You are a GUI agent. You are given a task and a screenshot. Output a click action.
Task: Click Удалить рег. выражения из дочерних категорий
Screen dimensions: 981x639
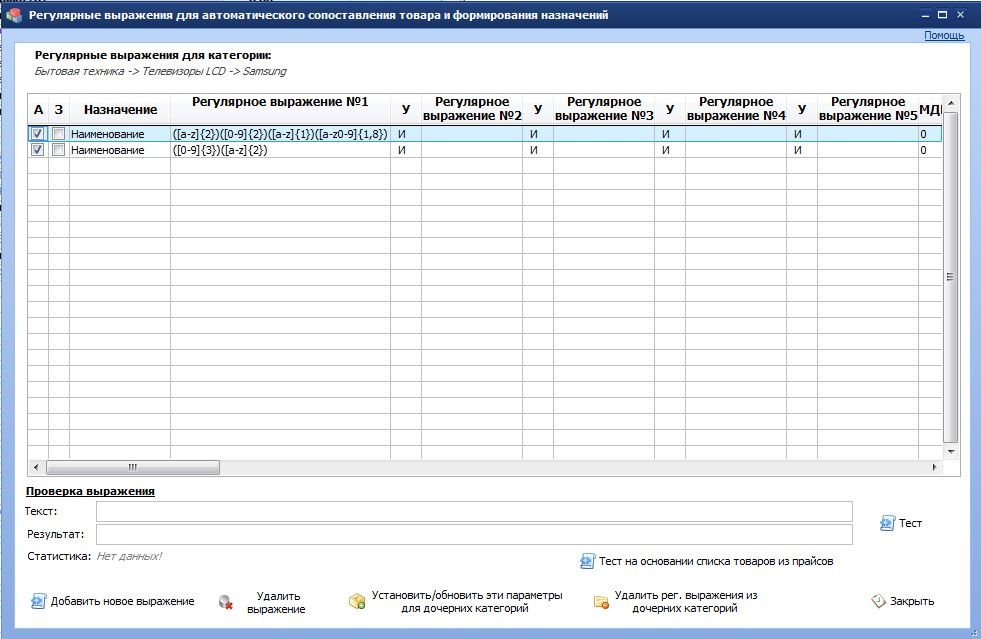click(x=686, y=601)
